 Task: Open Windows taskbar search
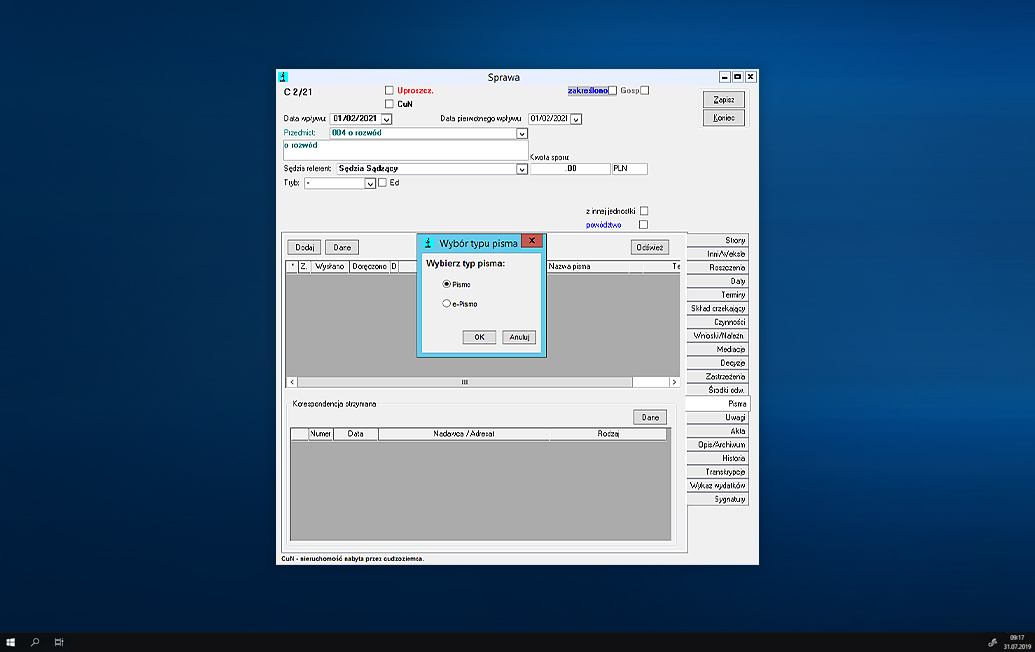(x=35, y=642)
